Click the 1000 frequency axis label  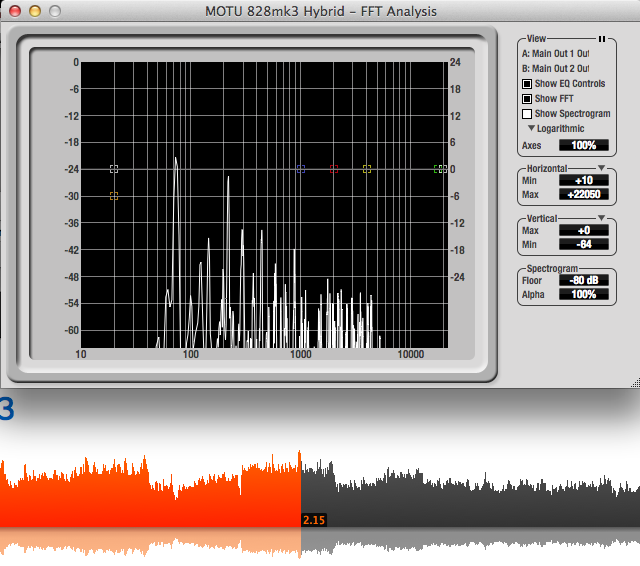tap(301, 354)
